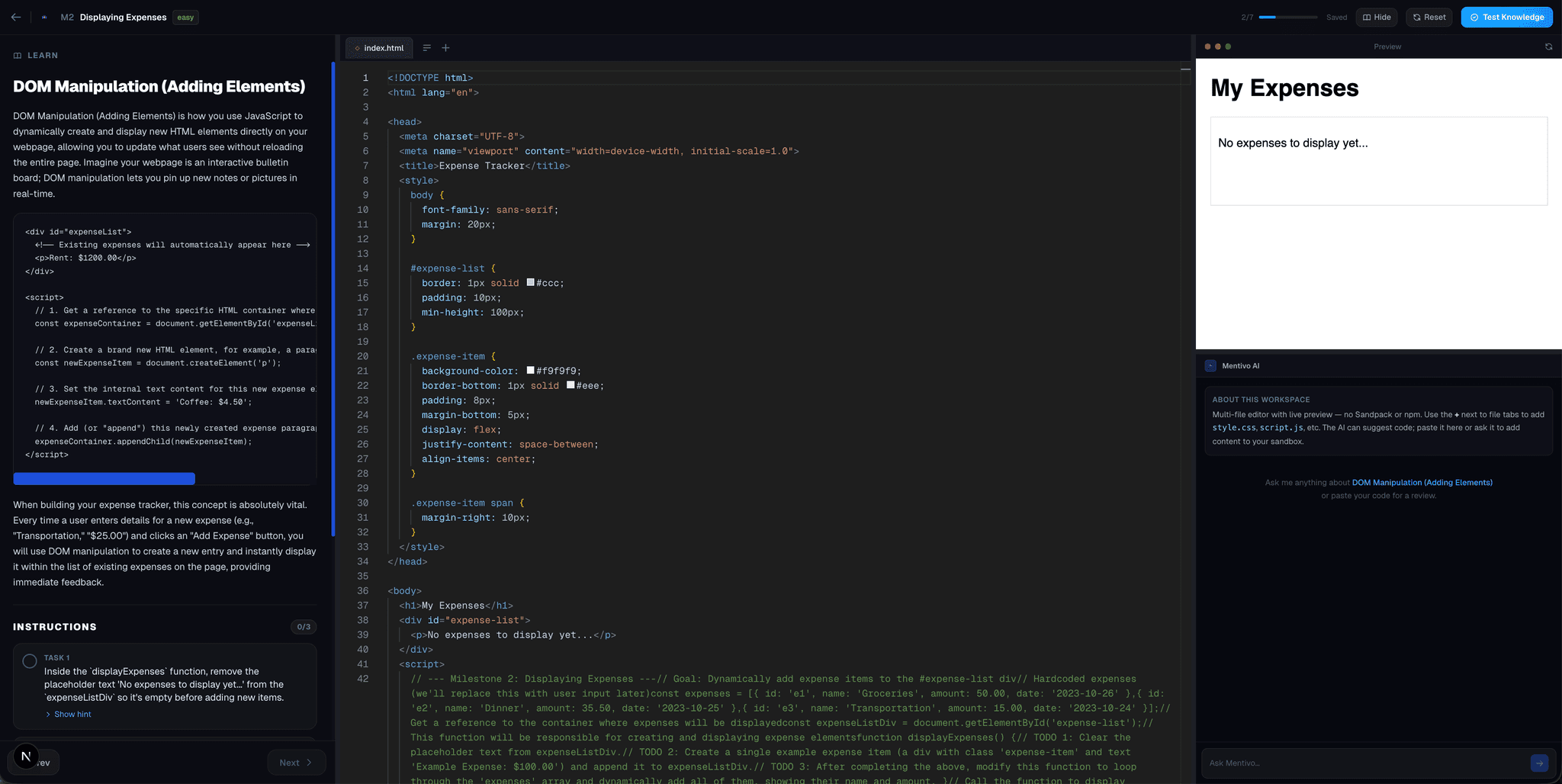Click the left panel vertical scrollbar
Viewport: 1562px width, 784px height.
coord(333,299)
